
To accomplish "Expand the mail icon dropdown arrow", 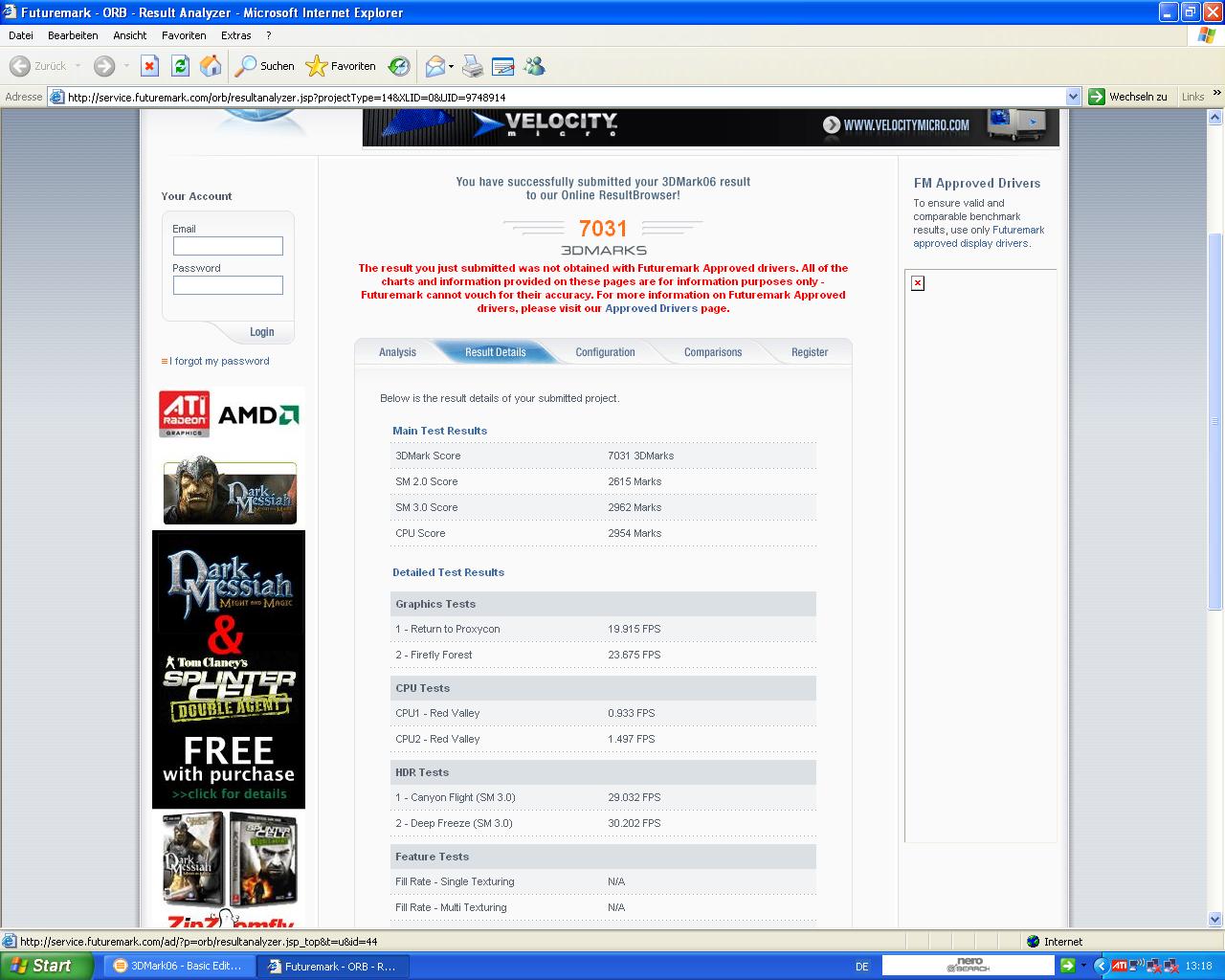I will coord(452,66).
